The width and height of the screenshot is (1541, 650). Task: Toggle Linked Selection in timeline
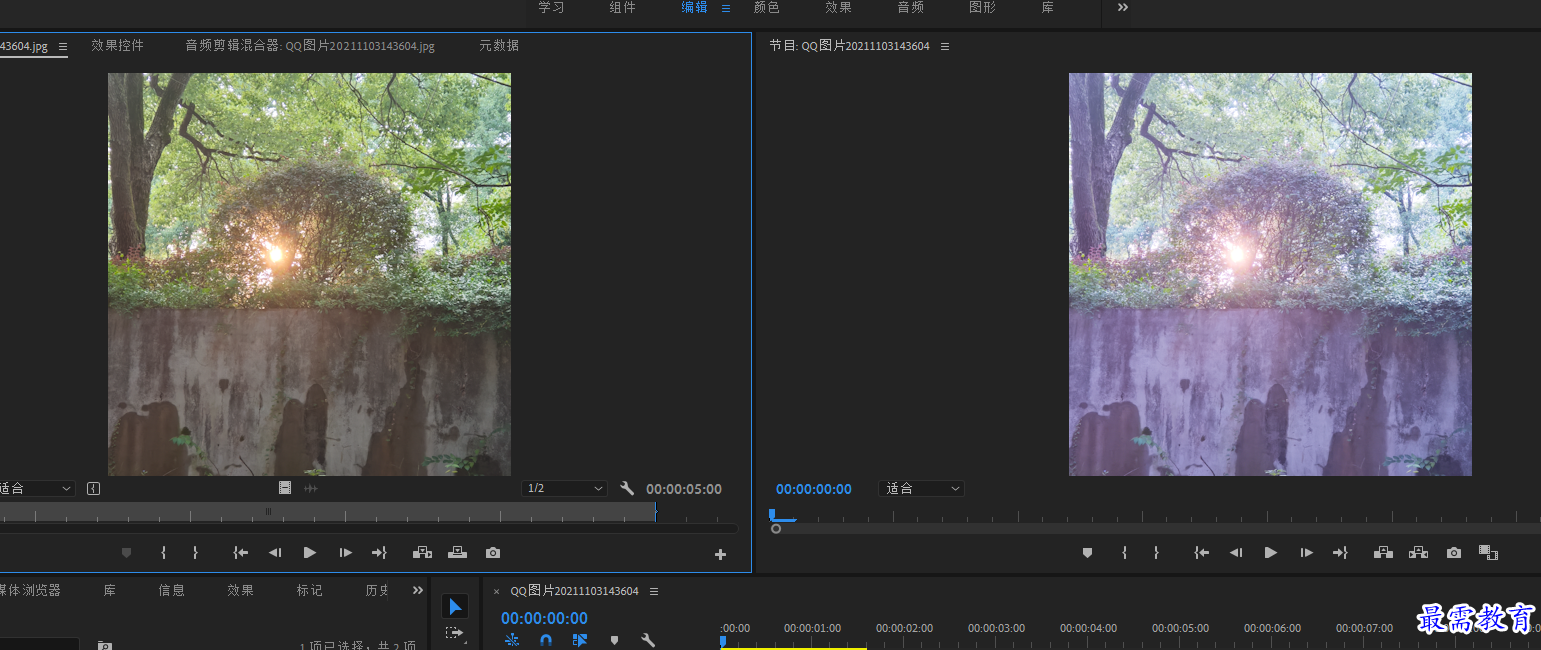(x=580, y=640)
